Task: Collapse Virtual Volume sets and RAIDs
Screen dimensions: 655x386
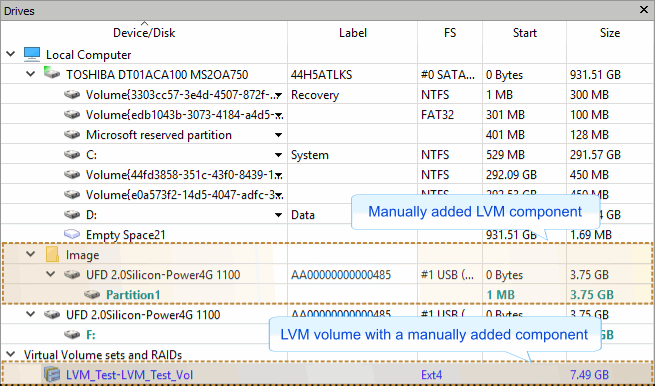Action: (11, 354)
